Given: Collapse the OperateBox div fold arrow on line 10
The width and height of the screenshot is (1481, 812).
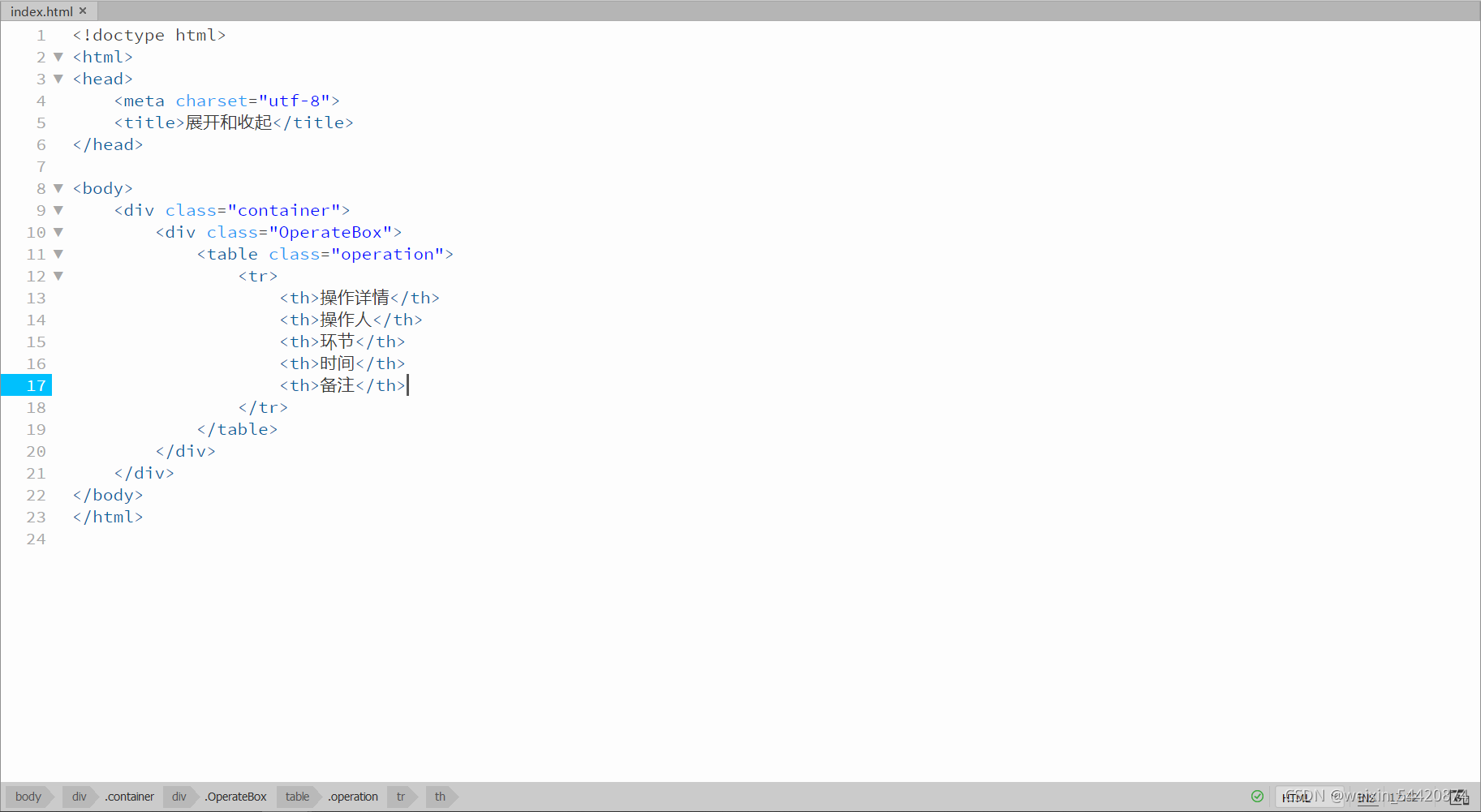Looking at the screenshot, I should click(58, 232).
